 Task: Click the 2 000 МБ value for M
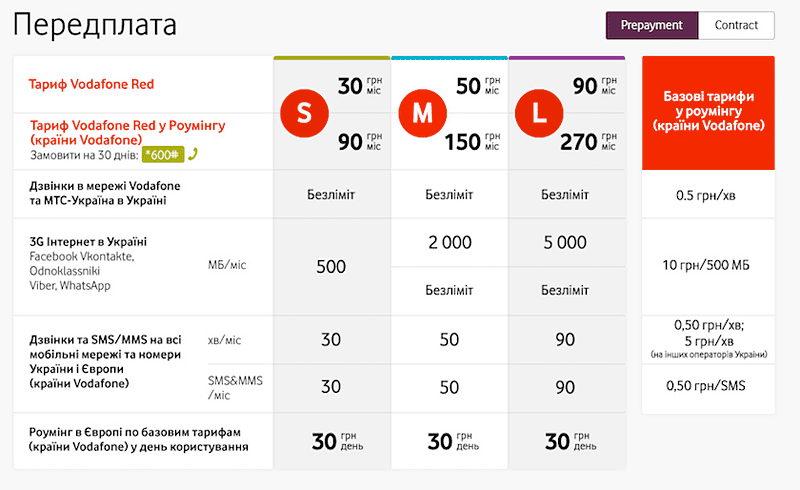(x=449, y=242)
